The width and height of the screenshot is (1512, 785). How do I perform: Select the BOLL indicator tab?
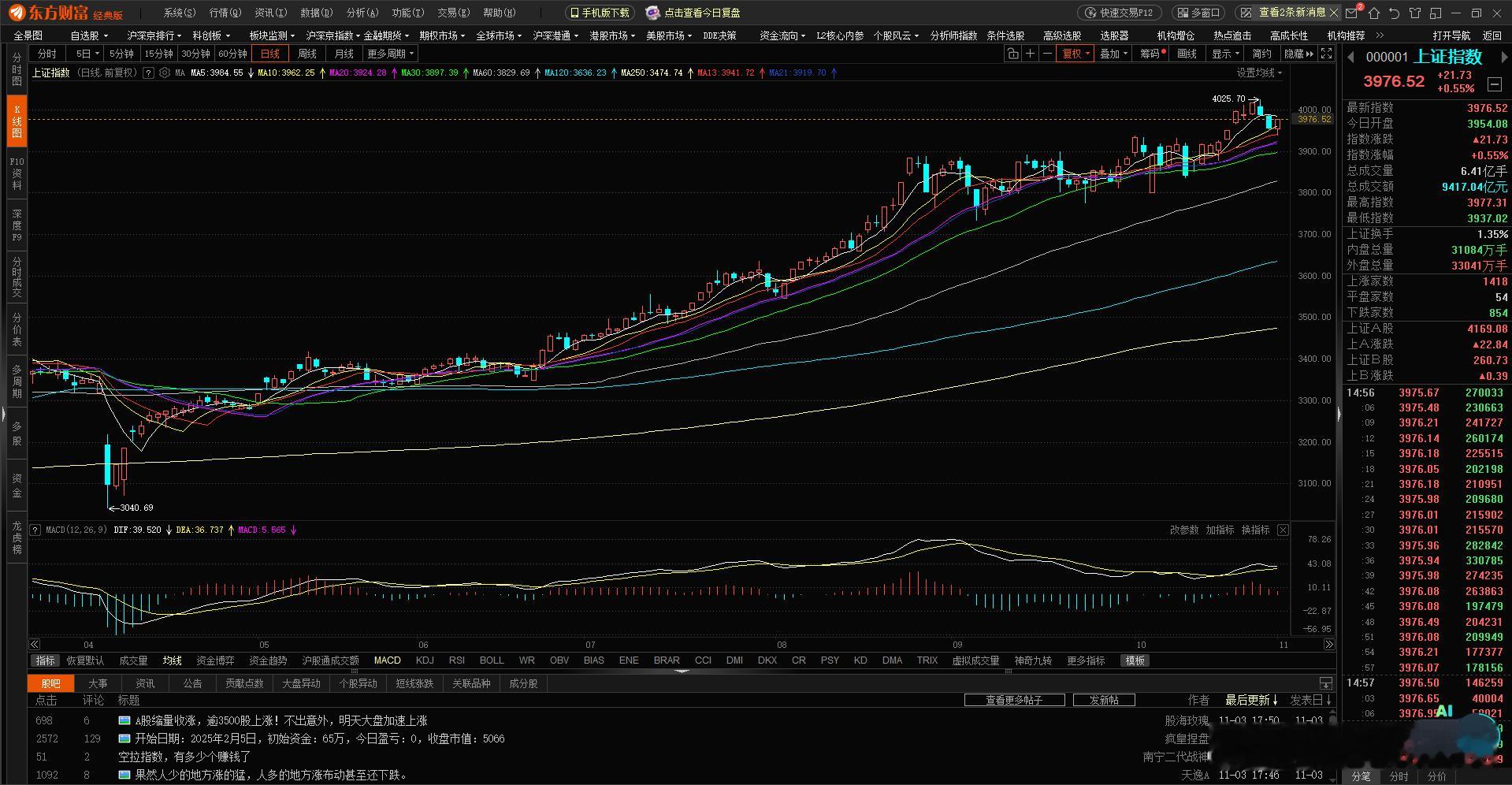[492, 660]
